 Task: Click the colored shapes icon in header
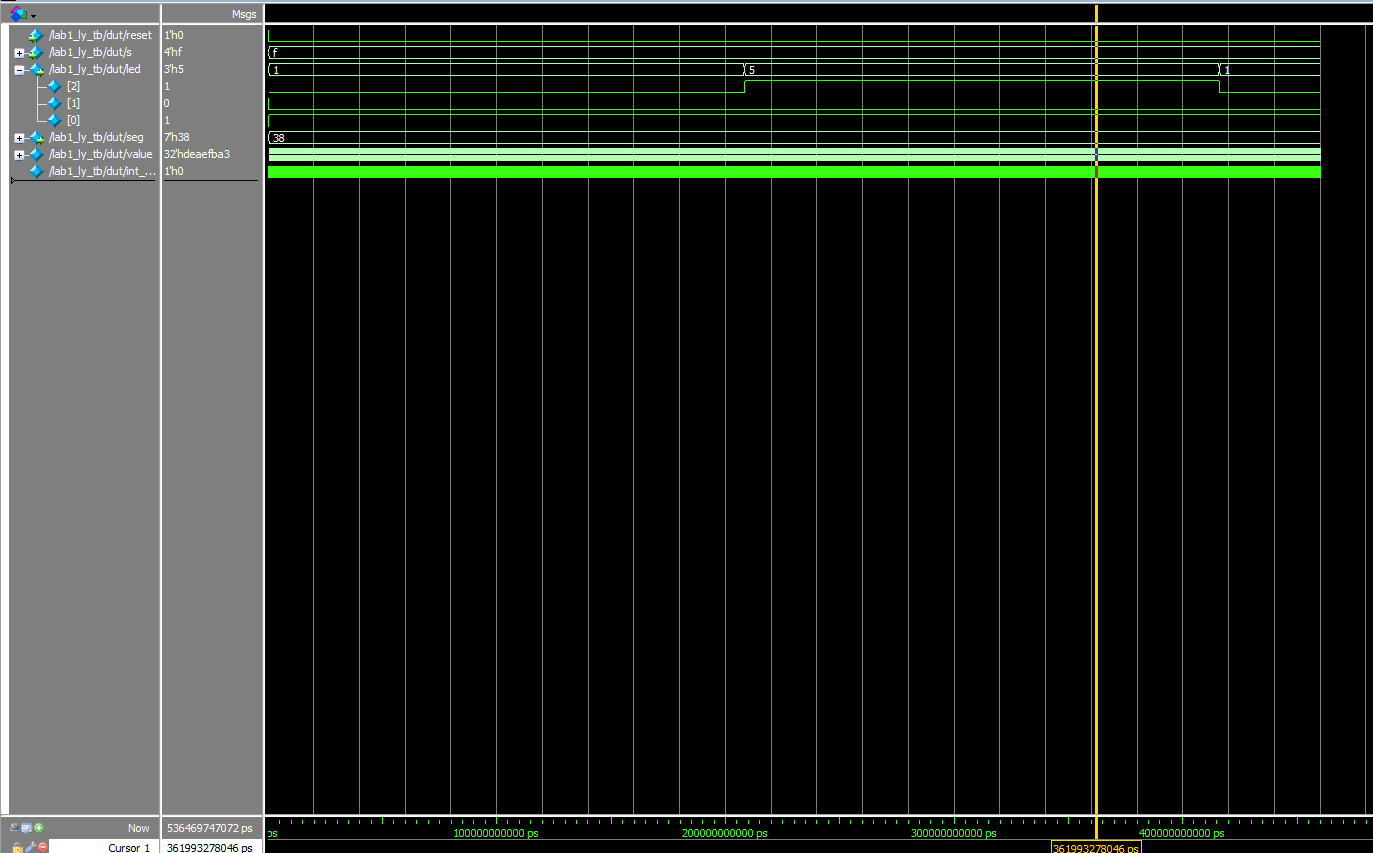click(x=17, y=14)
